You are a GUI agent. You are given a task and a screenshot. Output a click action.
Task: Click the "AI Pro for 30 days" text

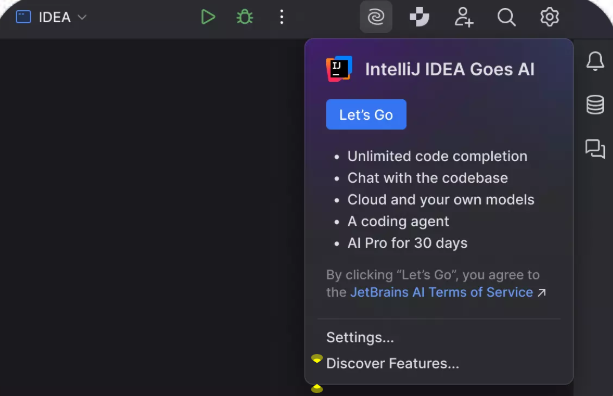[407, 243]
